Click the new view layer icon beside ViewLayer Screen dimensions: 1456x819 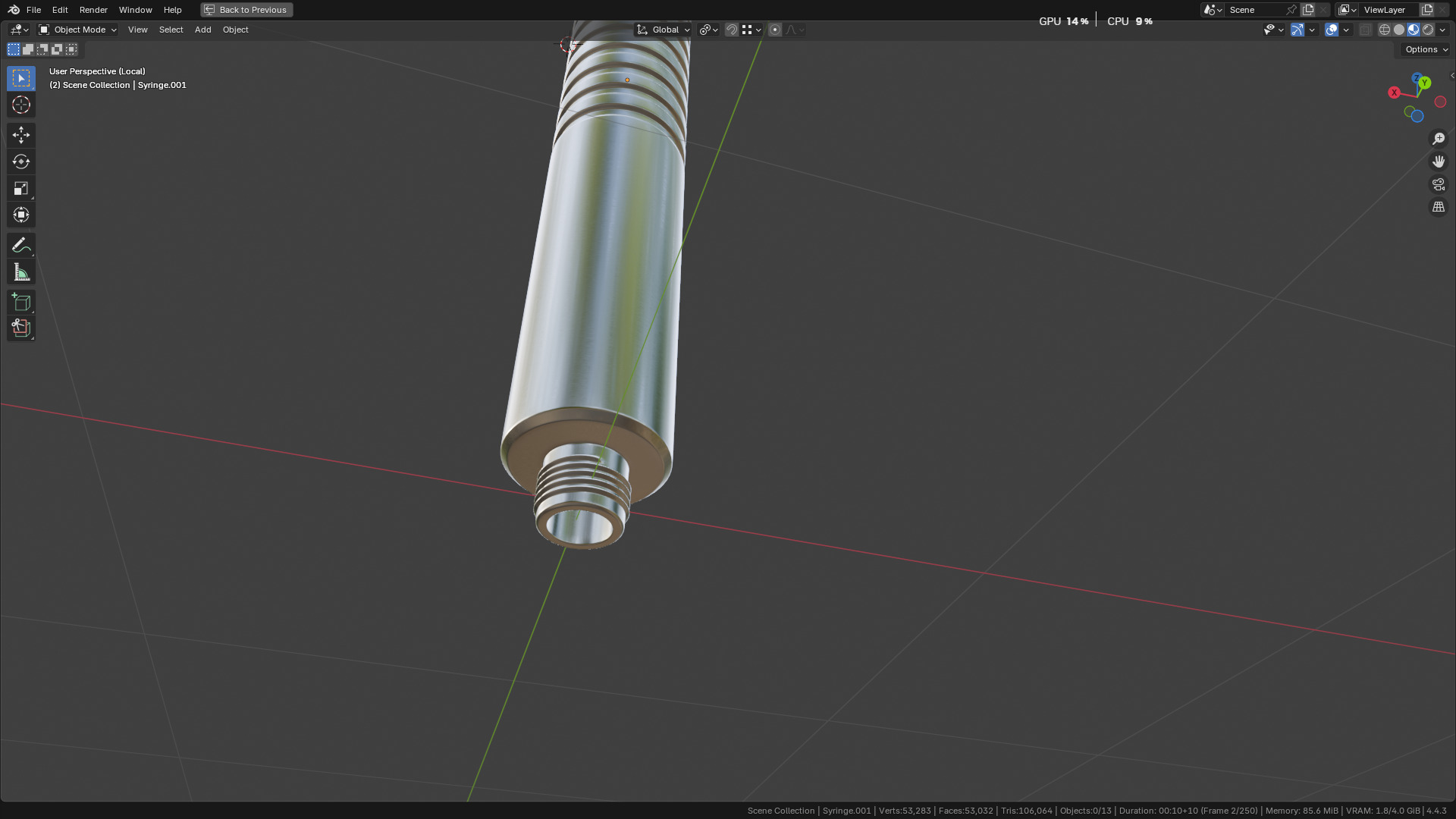[x=1426, y=10]
